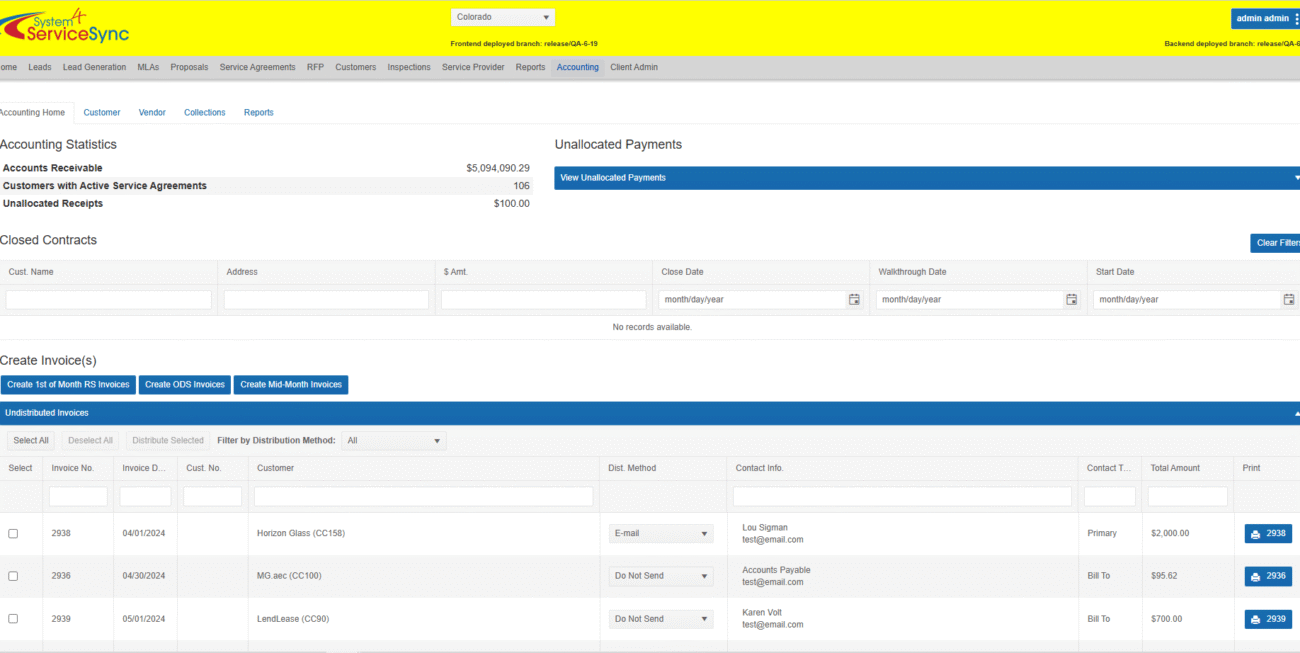This screenshot has height=653, width=1300.
Task: Open the admin admin user menu dots
Action: [1296, 19]
